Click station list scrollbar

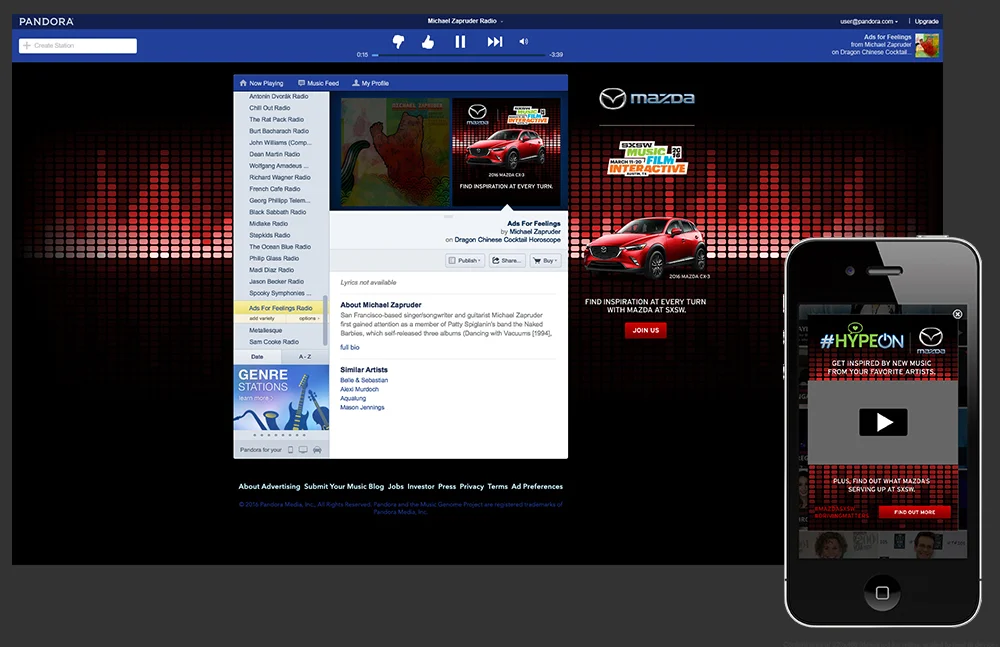coord(326,320)
